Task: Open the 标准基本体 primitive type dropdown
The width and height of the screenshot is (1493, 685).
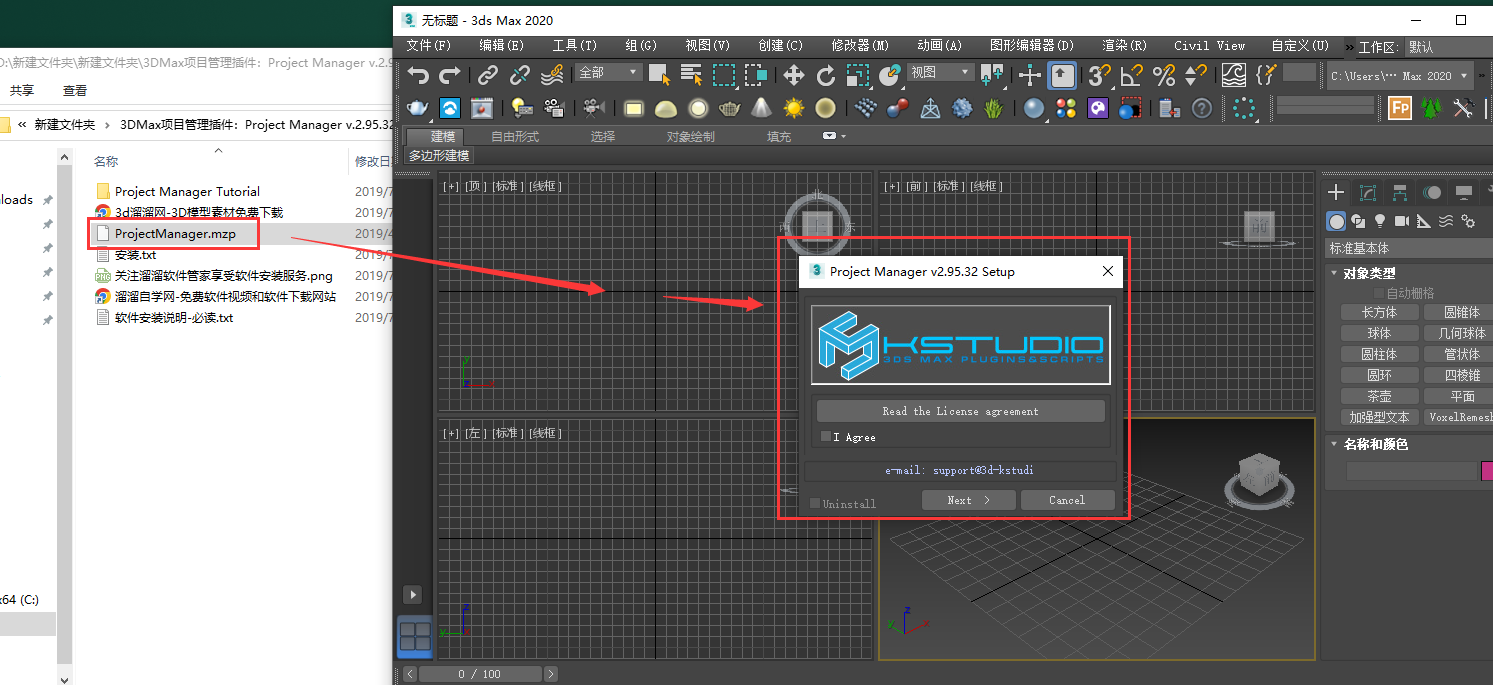Action: (1410, 248)
